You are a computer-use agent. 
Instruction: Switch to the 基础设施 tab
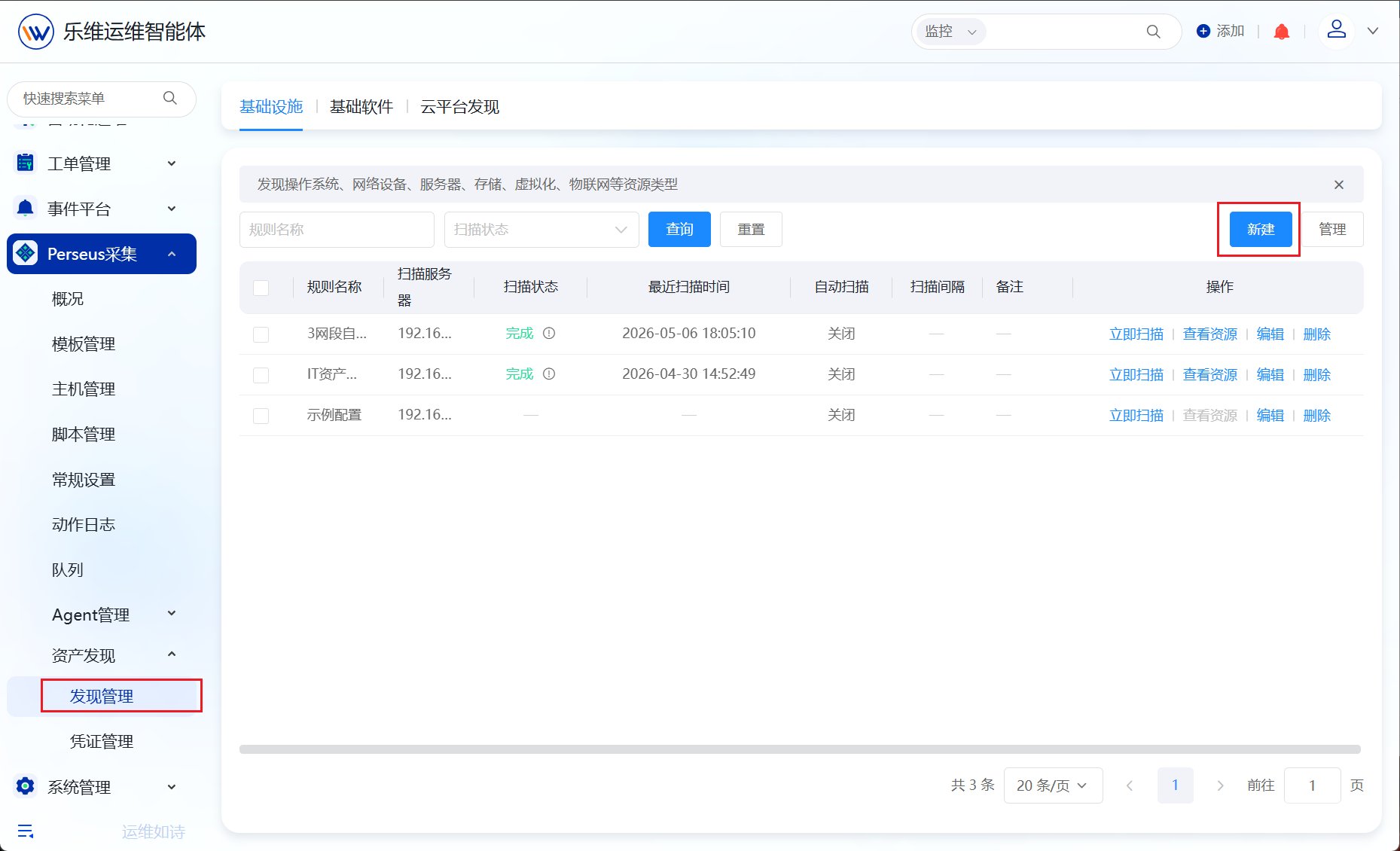pyautogui.click(x=271, y=107)
